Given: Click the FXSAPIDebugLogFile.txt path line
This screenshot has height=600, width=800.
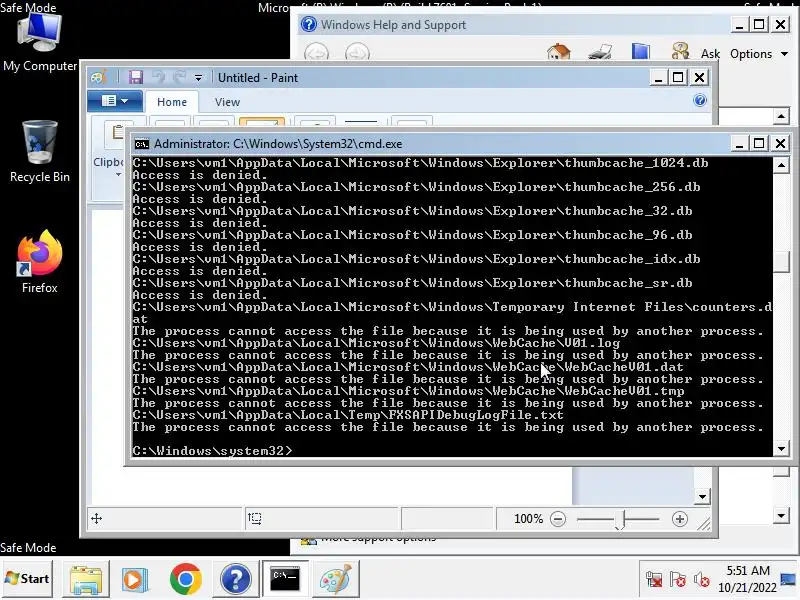Looking at the screenshot, I should pos(348,415).
